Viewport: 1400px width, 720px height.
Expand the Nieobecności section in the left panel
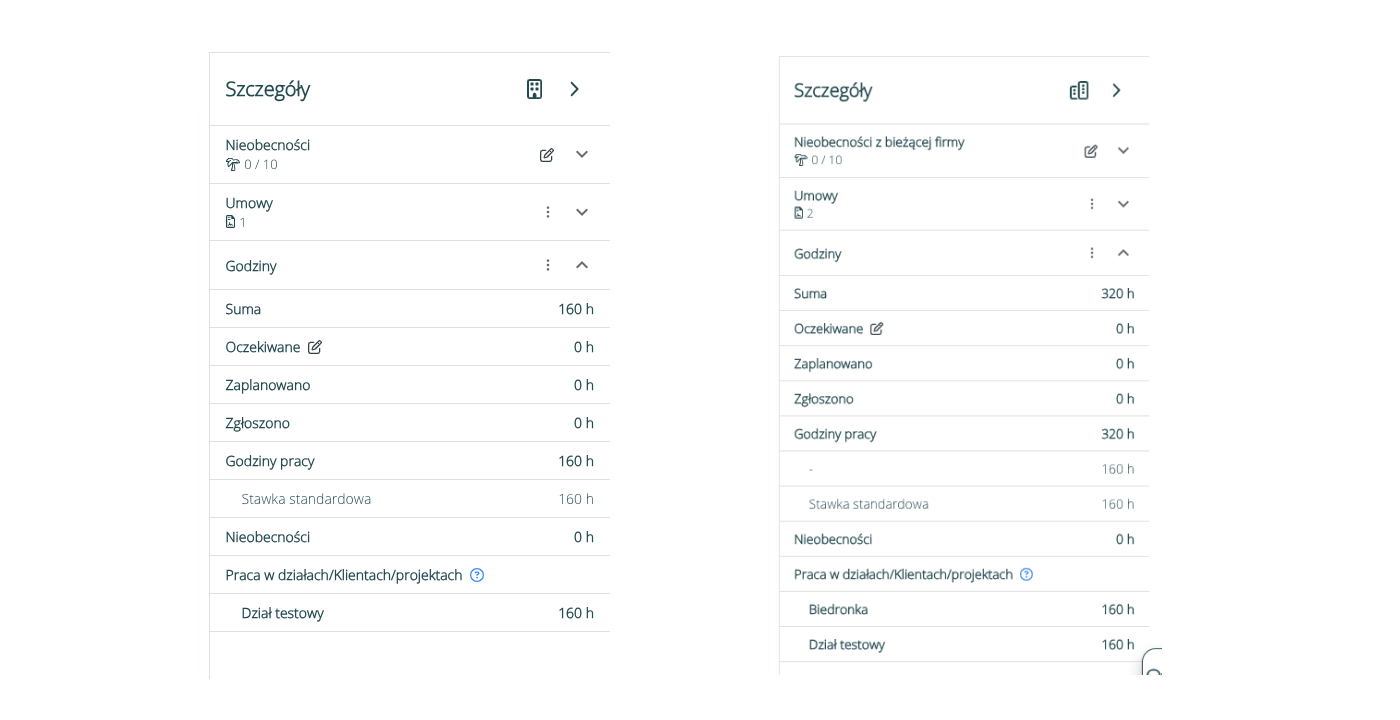click(x=582, y=155)
